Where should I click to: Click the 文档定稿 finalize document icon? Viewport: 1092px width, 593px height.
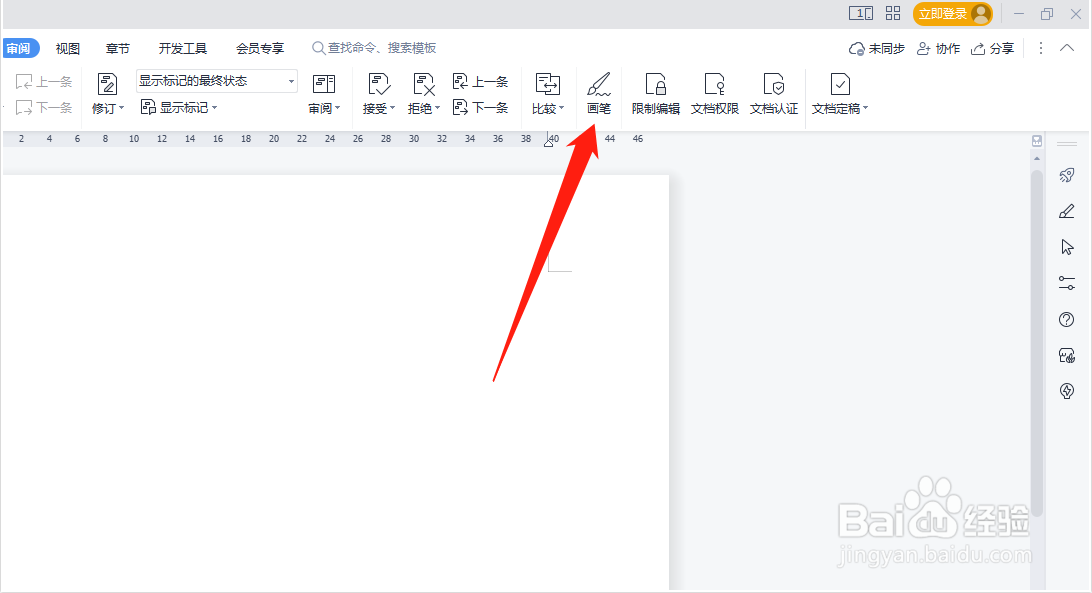click(840, 84)
